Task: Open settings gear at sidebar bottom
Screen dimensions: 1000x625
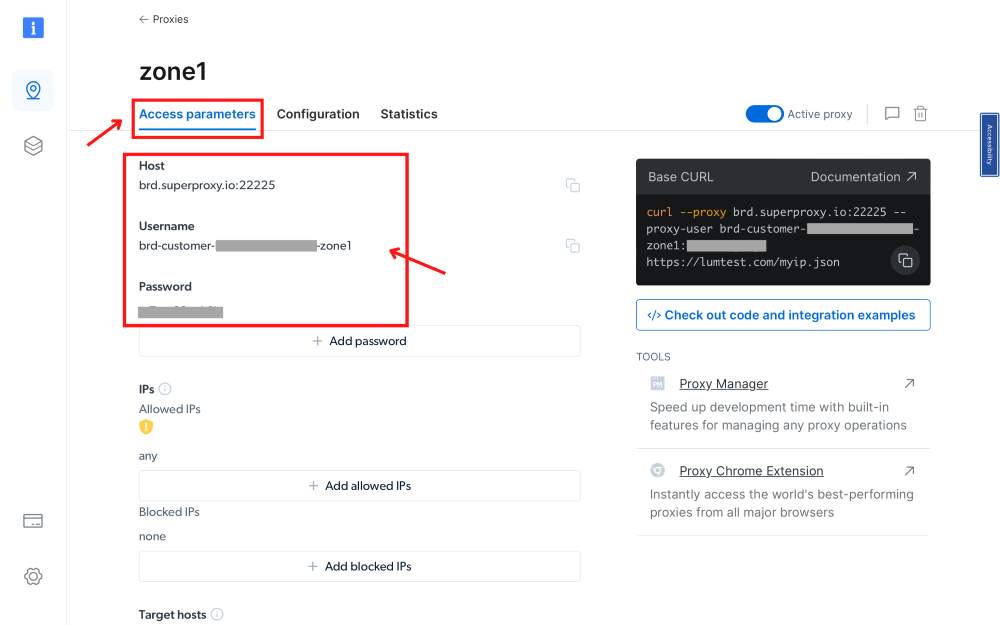Action: [33, 576]
